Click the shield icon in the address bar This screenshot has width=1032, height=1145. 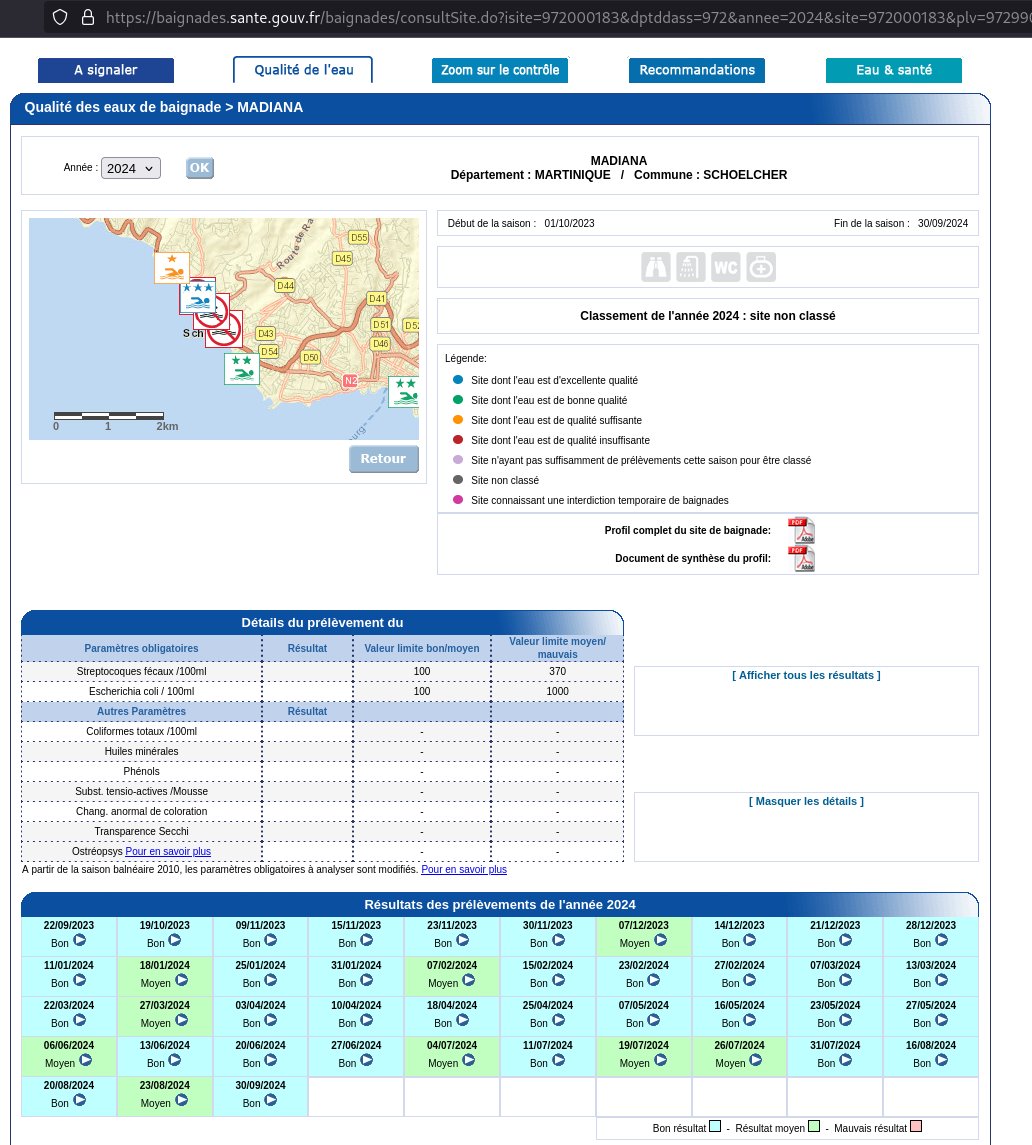(61, 18)
